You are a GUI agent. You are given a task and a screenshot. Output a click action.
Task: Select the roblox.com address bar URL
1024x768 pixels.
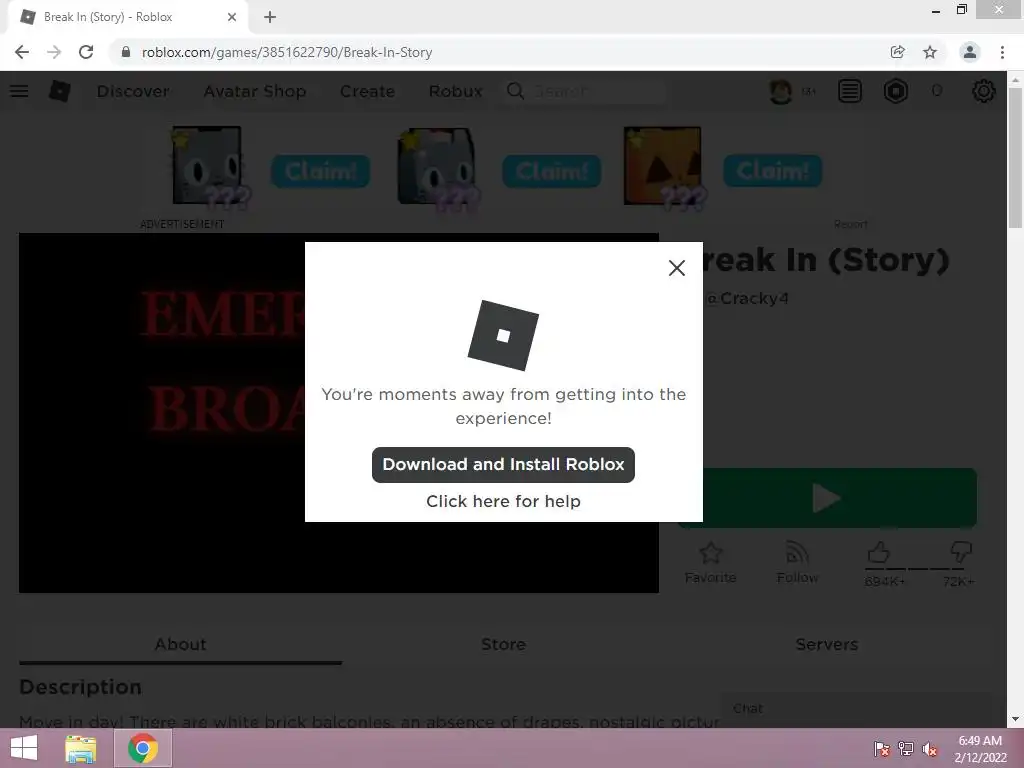[x=287, y=52]
